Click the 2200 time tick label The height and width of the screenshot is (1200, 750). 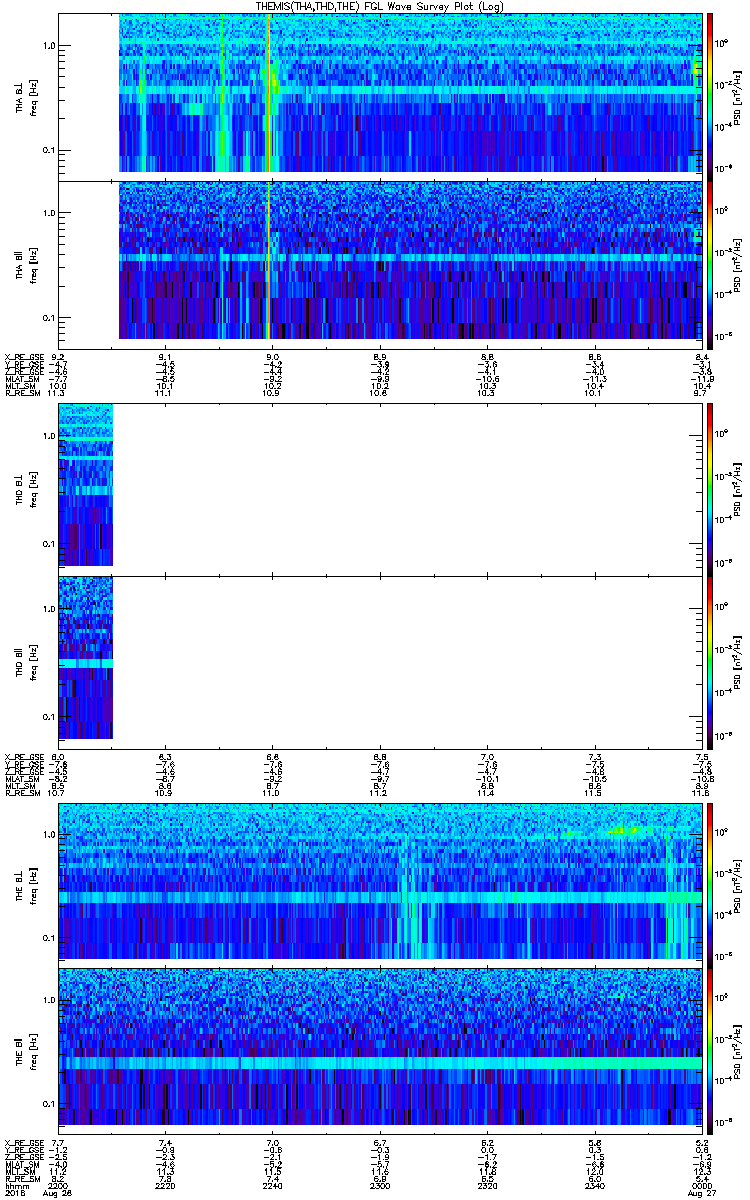[58, 1184]
